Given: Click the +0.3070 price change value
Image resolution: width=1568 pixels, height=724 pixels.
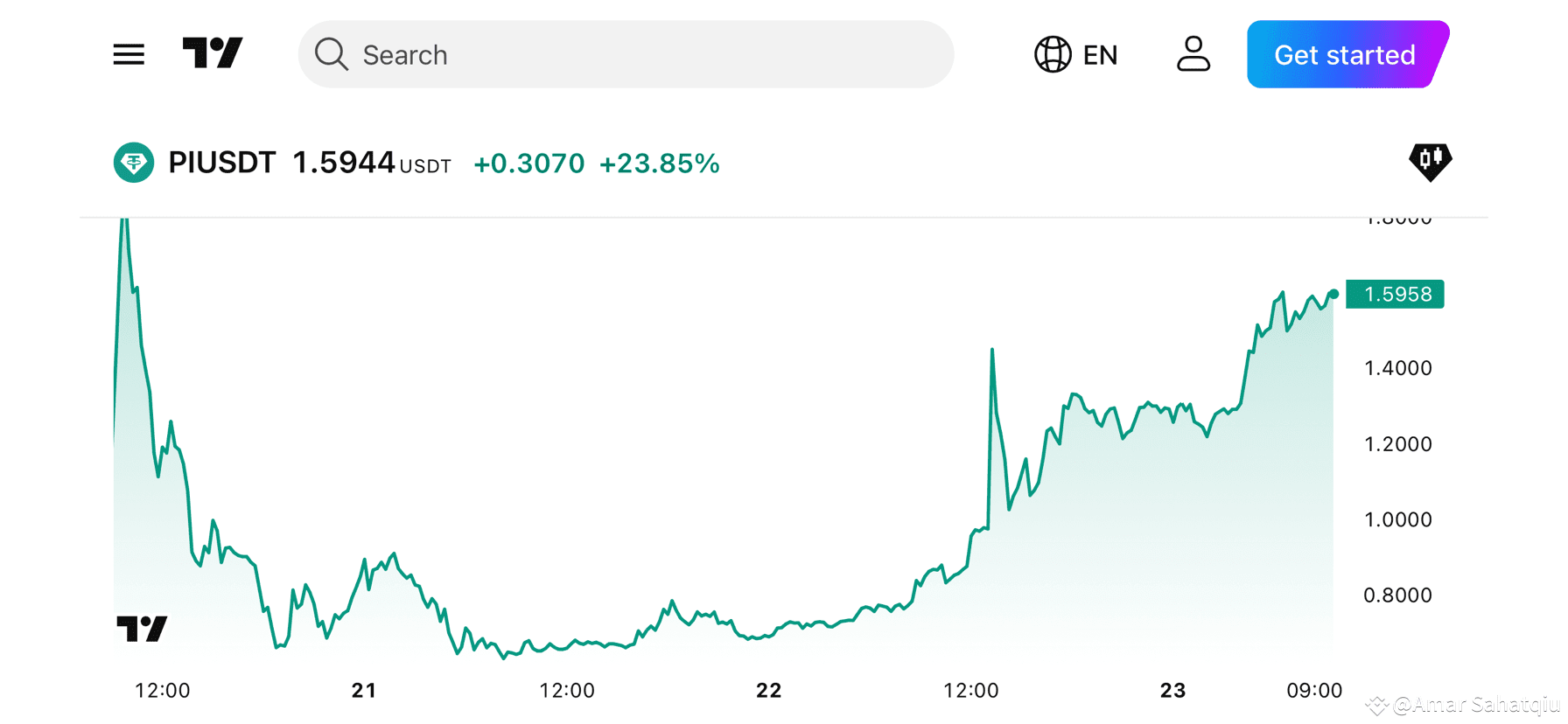Looking at the screenshot, I should click(528, 164).
